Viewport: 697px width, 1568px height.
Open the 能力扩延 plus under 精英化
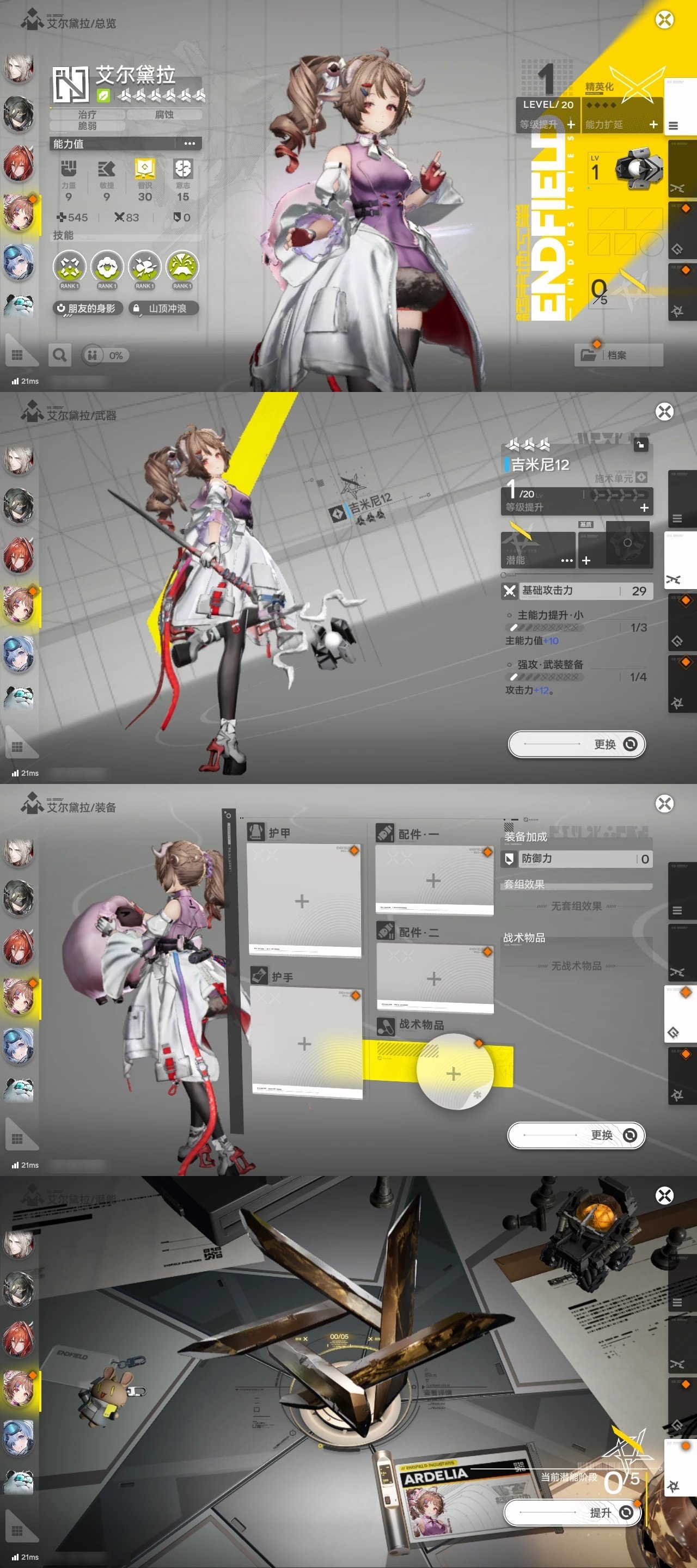pyautogui.click(x=653, y=124)
